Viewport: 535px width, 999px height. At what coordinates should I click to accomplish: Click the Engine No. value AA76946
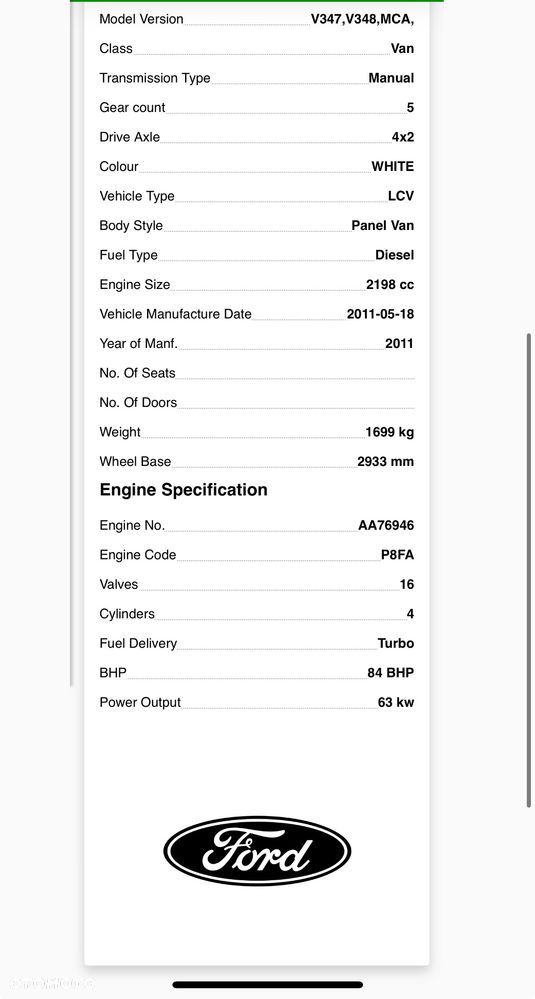click(x=386, y=526)
